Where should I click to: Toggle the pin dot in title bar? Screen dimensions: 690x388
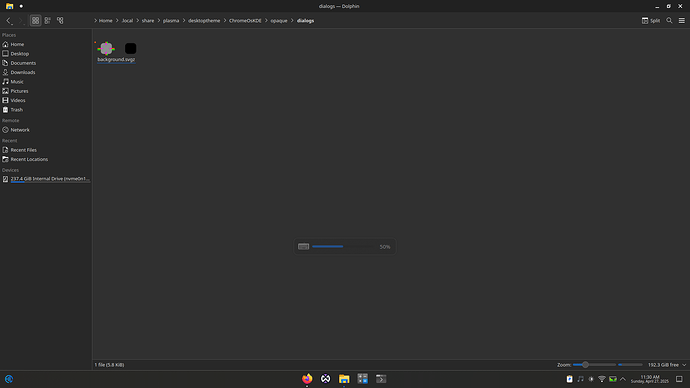pos(21,6)
